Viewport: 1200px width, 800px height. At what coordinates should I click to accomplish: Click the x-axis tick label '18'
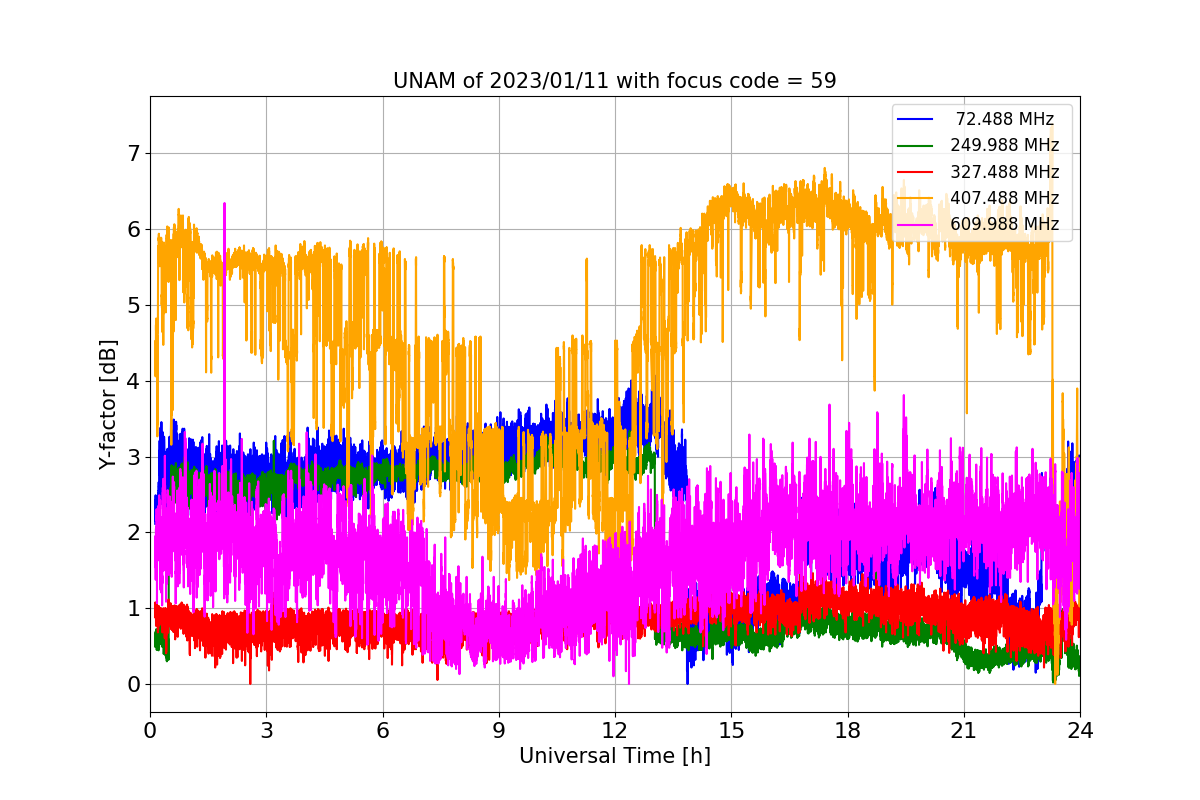847,731
